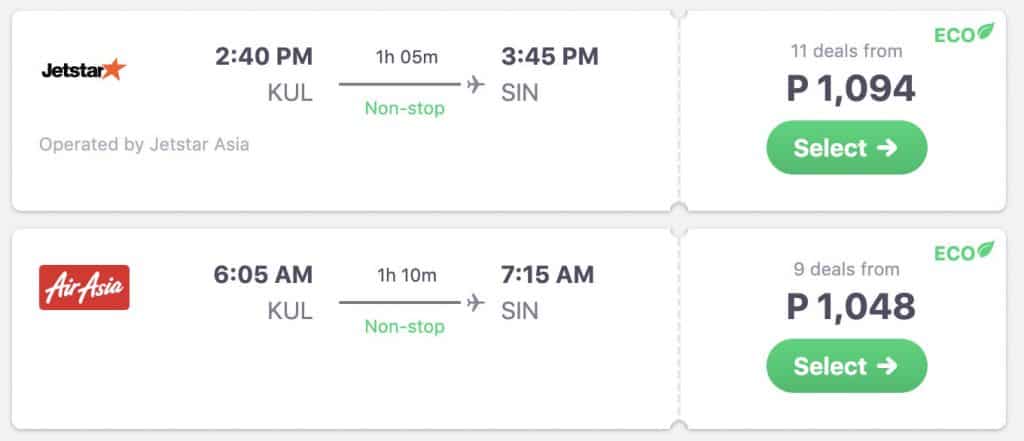This screenshot has height=441, width=1024.
Task: Select the Jetstar flight for P 1,094
Action: point(846,148)
